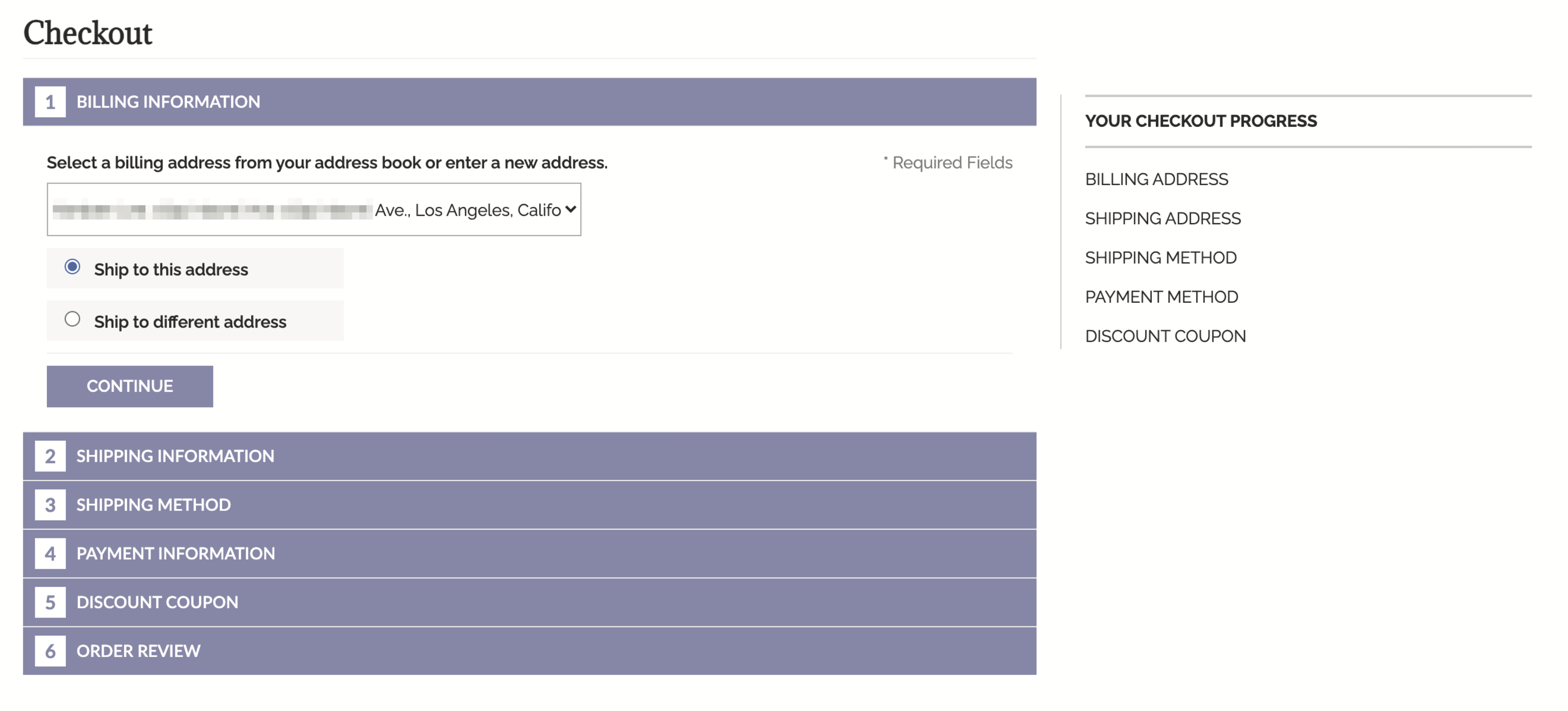Click the step 2 number badge
The image size is (1568, 711).
coord(50,456)
